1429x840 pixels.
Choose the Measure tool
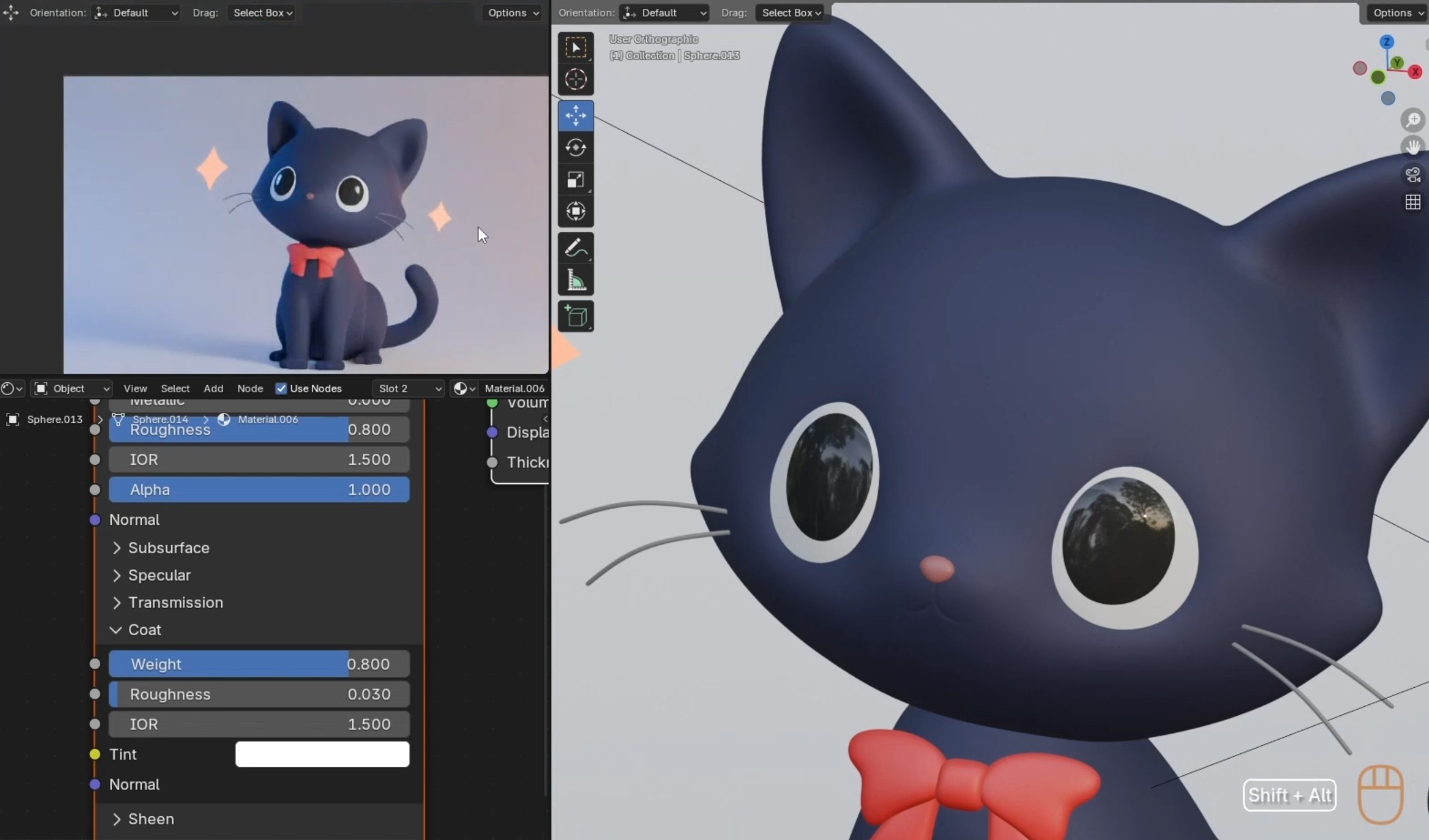click(575, 280)
